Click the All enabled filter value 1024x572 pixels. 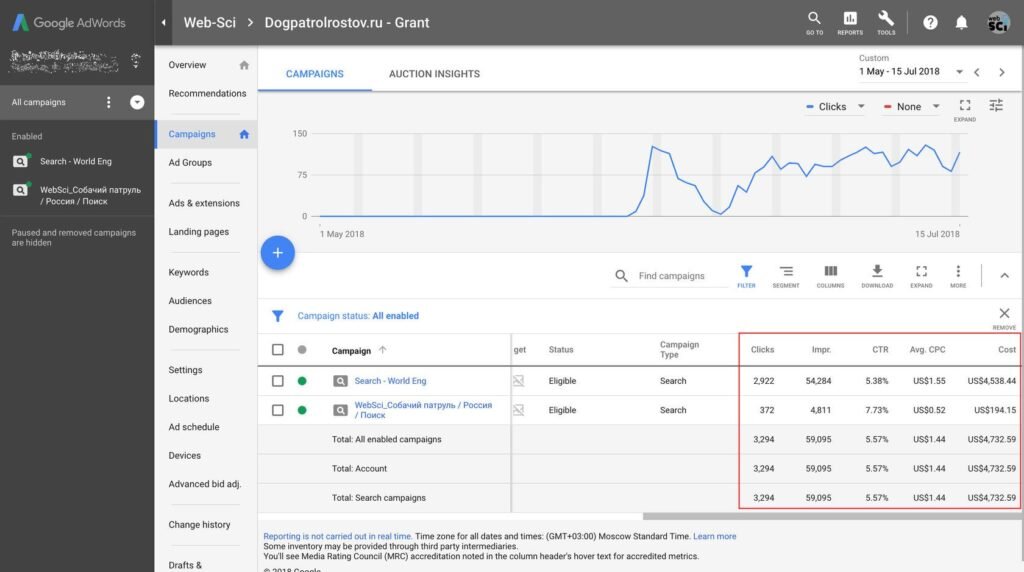tap(395, 316)
